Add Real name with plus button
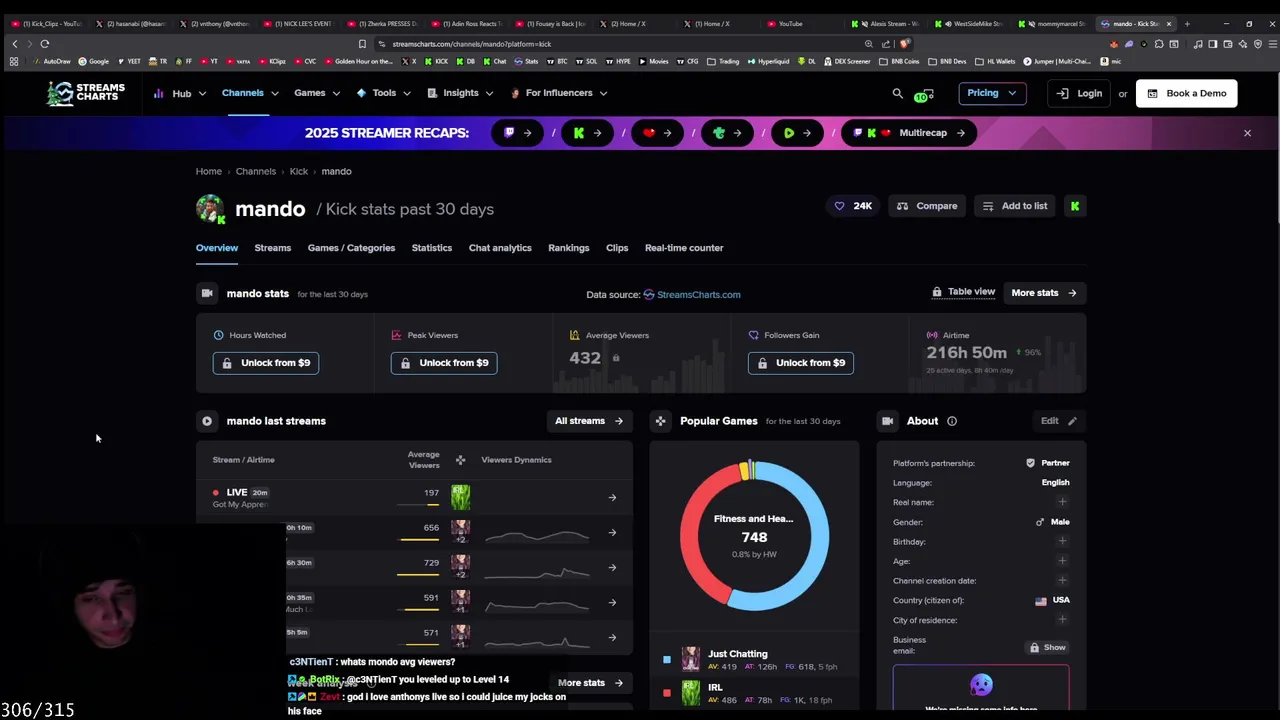1280x720 pixels. [1062, 502]
